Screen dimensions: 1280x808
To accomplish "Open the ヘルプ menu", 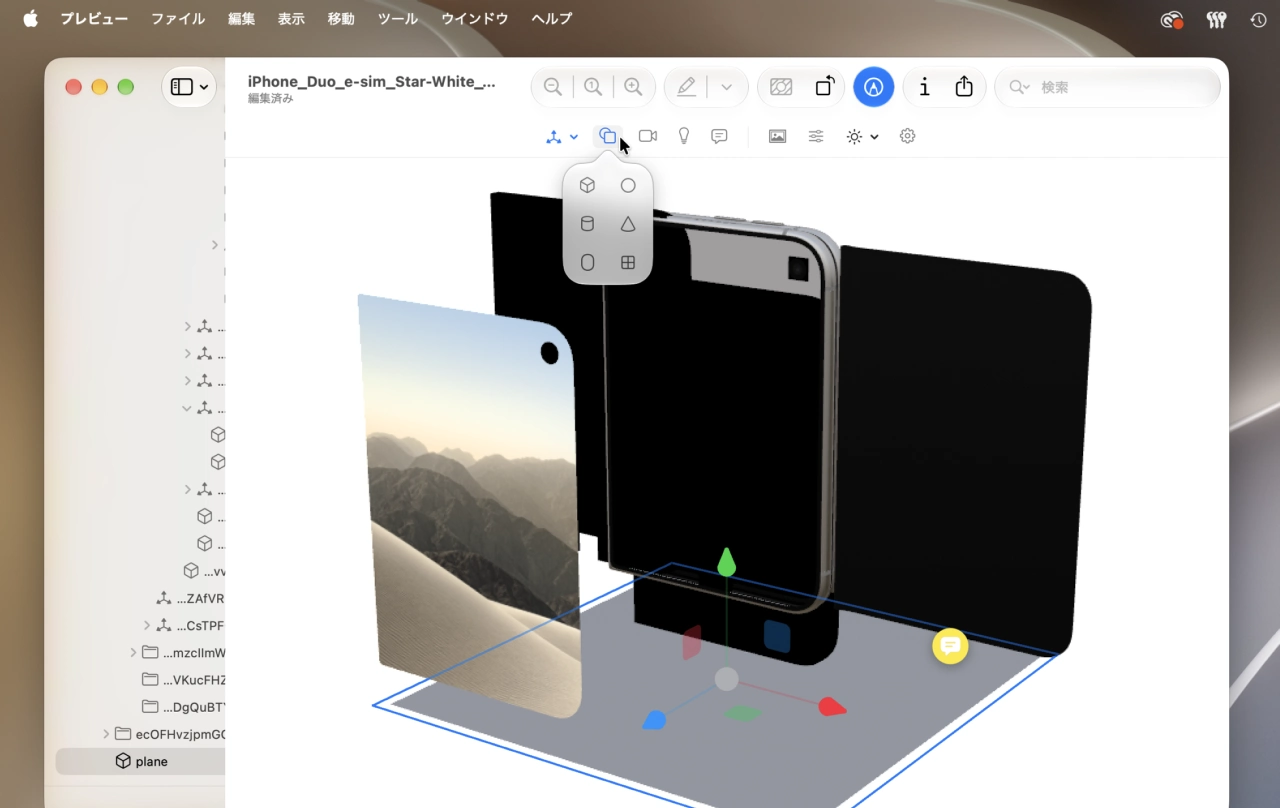I will point(552,19).
